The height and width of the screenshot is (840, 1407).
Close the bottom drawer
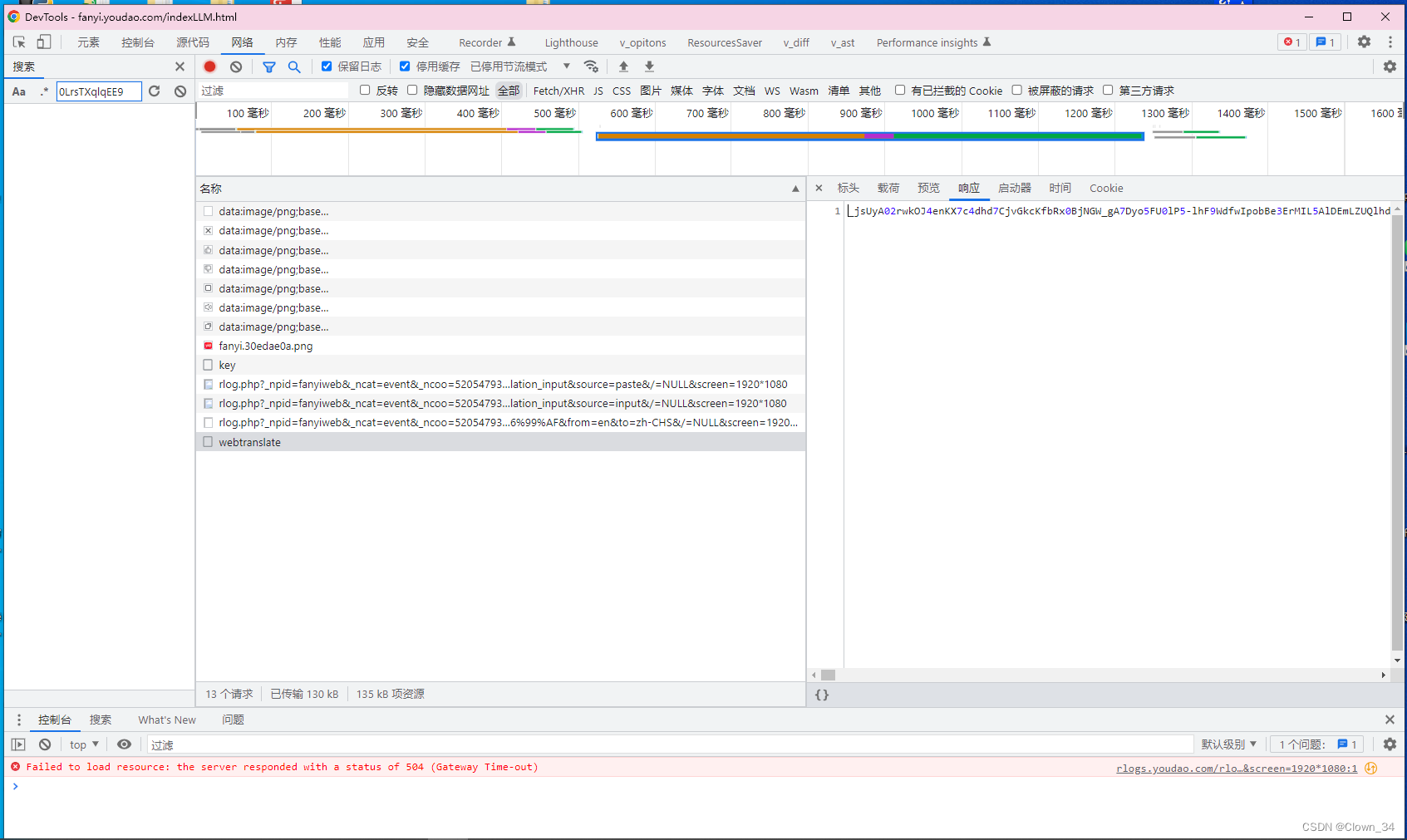coord(1390,720)
